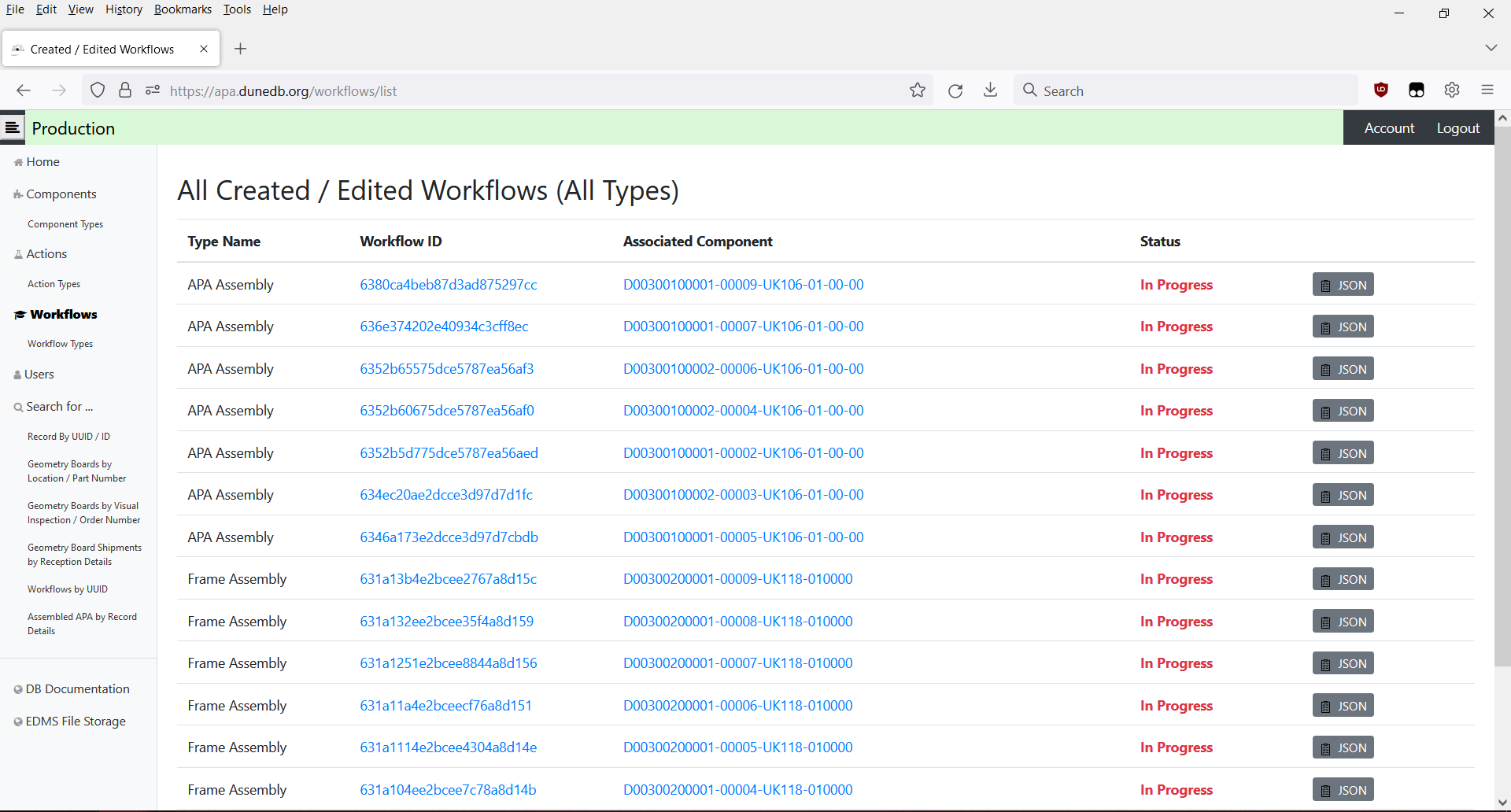Open workflow 6346a173e2dcce3d97d7cbdb
The height and width of the screenshot is (812, 1511).
[449, 537]
